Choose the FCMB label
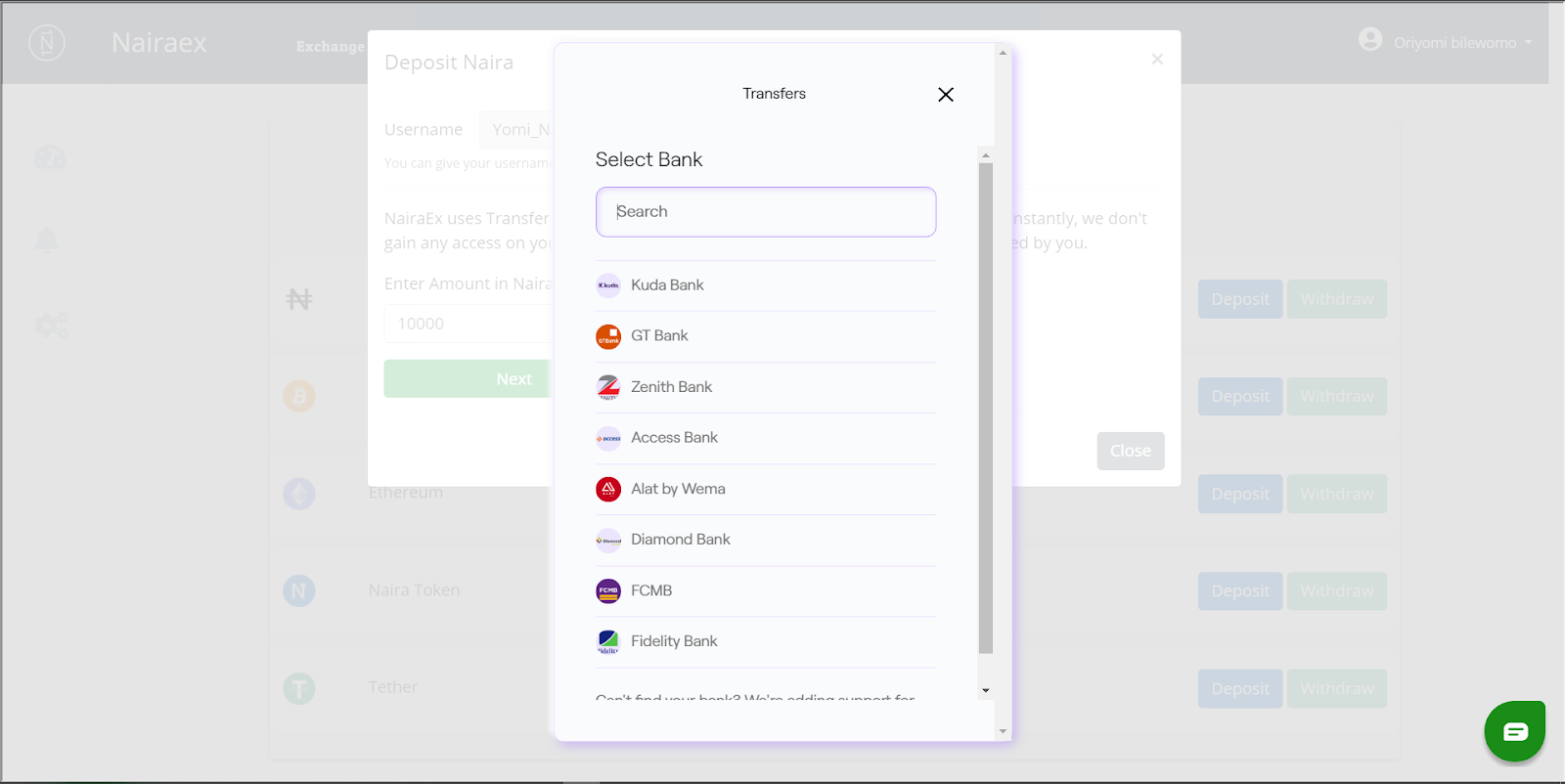The width and height of the screenshot is (1565, 784). point(651,590)
